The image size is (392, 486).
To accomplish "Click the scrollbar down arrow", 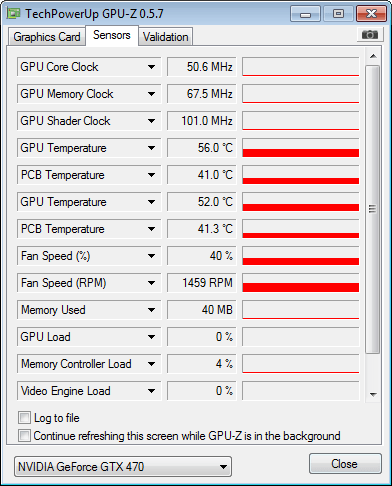I will (x=373, y=394).
